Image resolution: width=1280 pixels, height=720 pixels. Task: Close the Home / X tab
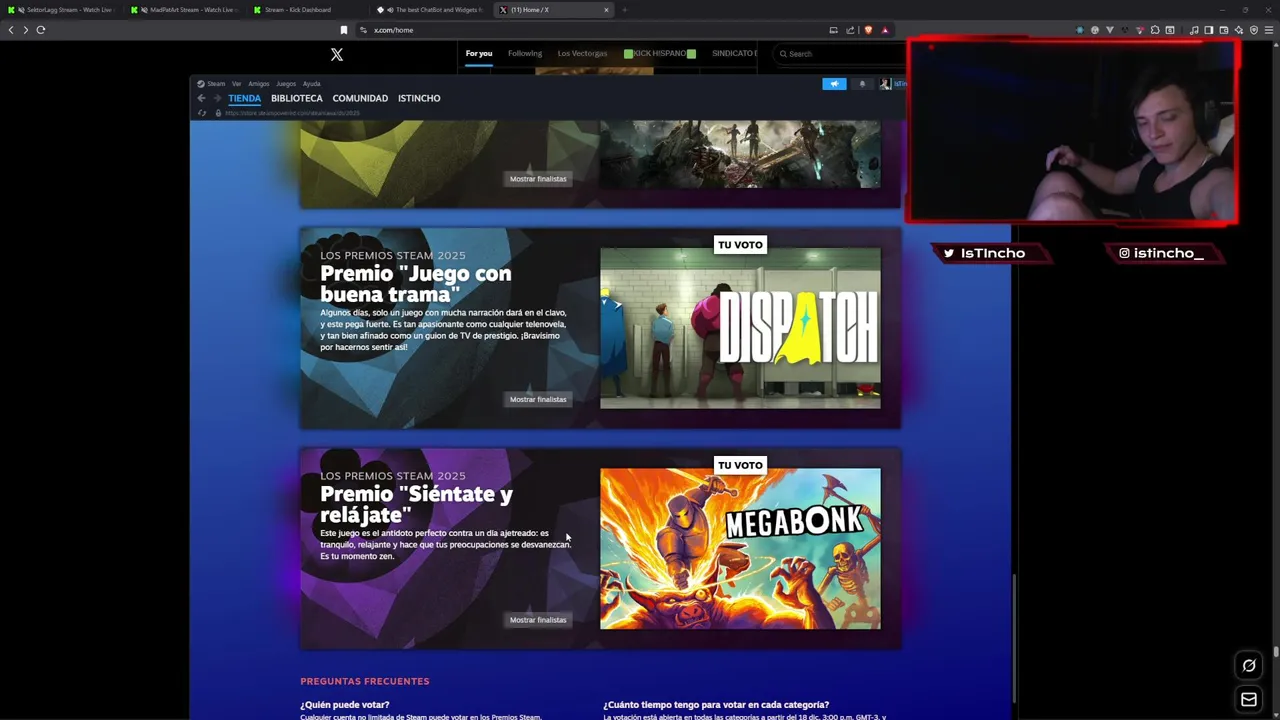point(606,10)
